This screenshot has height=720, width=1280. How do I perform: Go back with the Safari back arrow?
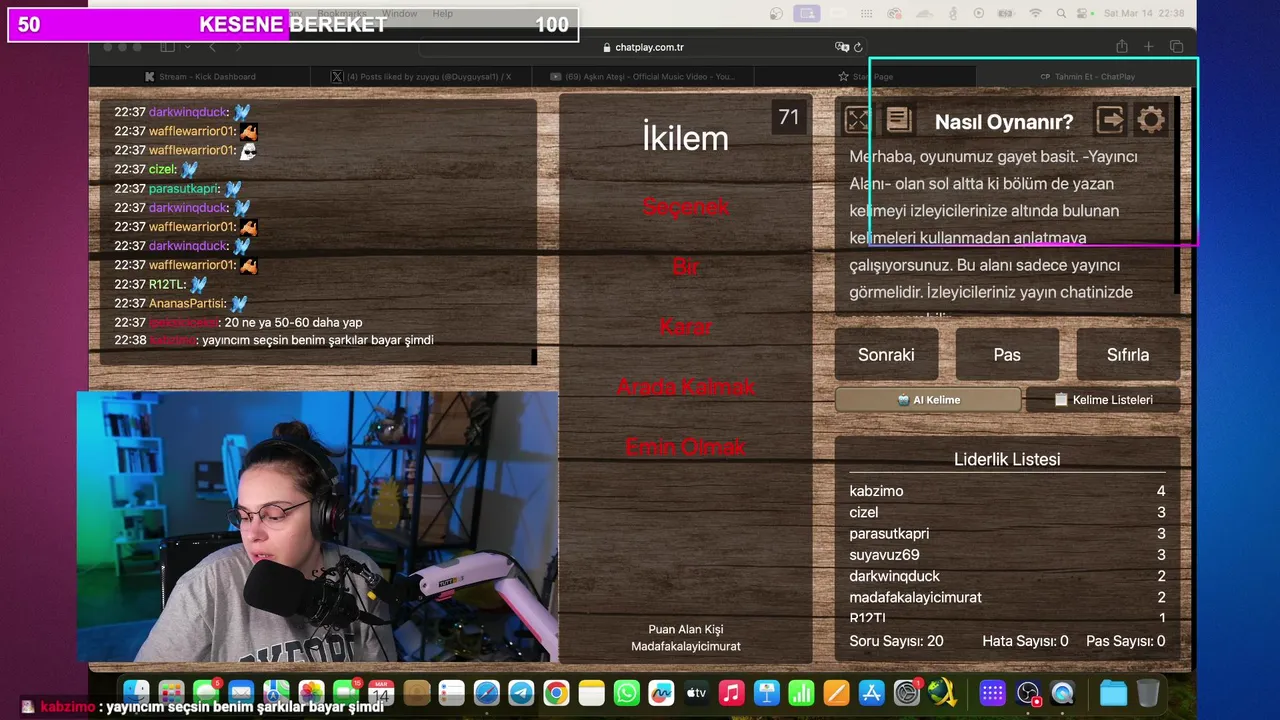(212, 47)
